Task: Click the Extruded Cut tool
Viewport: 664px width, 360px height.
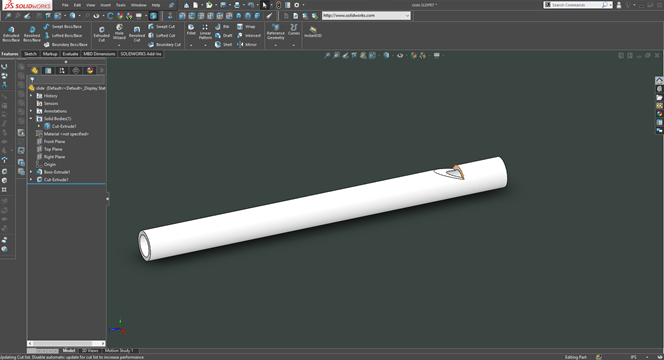Action: click(x=102, y=33)
